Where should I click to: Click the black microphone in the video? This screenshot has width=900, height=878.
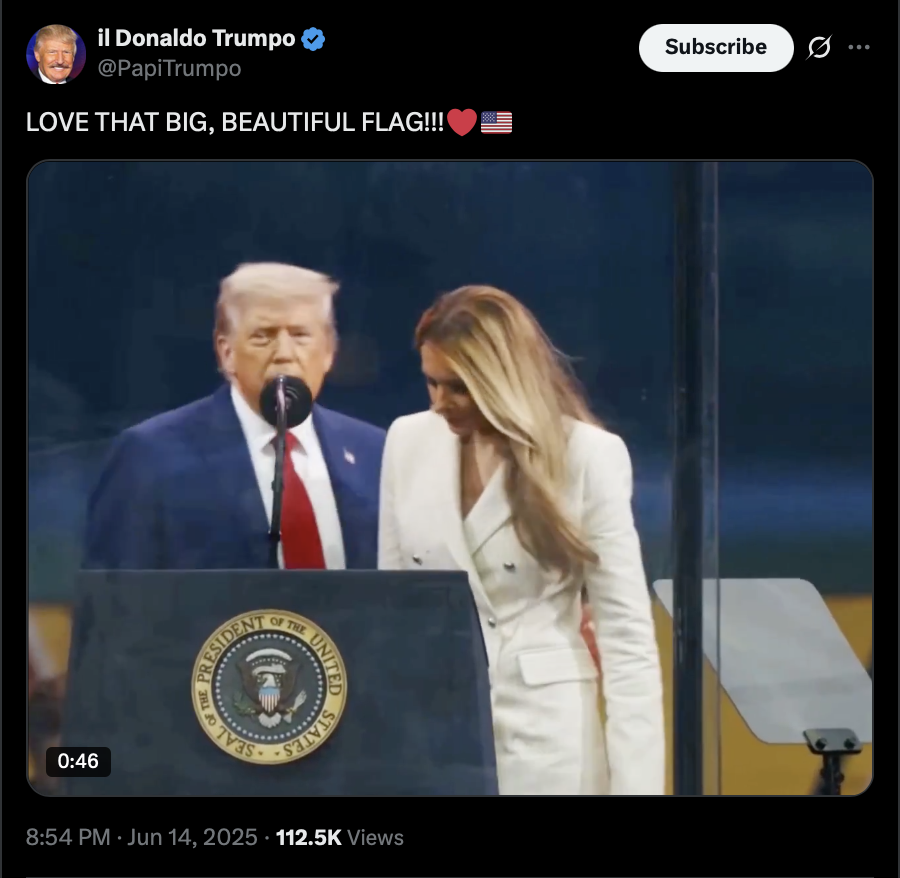[285, 401]
